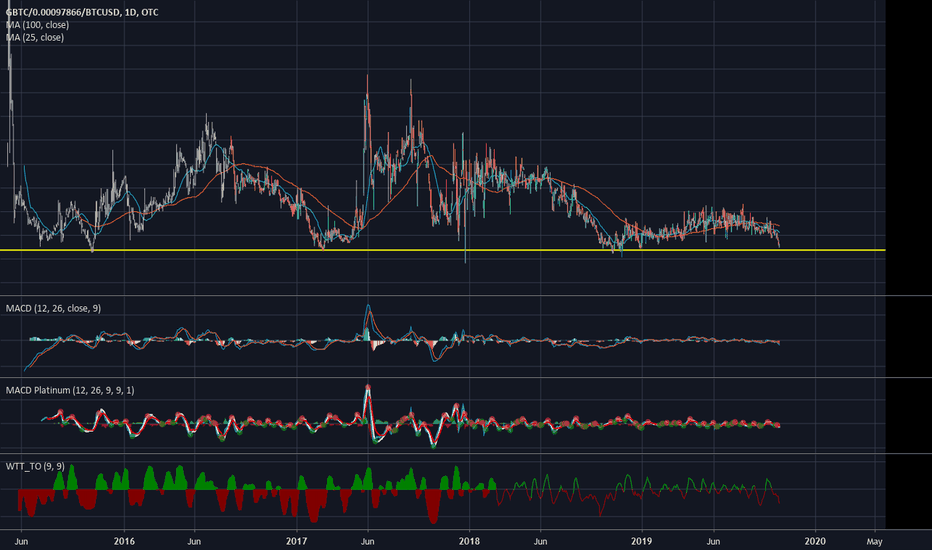
Task: Select the MACD Platinum (12, 26, 9, 9, 1) label
Action: tap(70, 390)
